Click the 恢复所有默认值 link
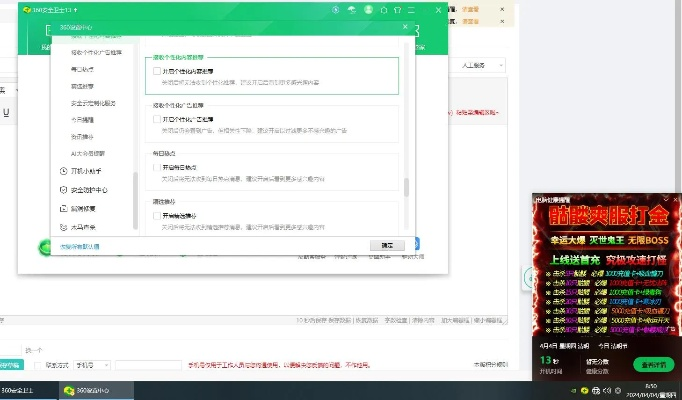 point(80,247)
